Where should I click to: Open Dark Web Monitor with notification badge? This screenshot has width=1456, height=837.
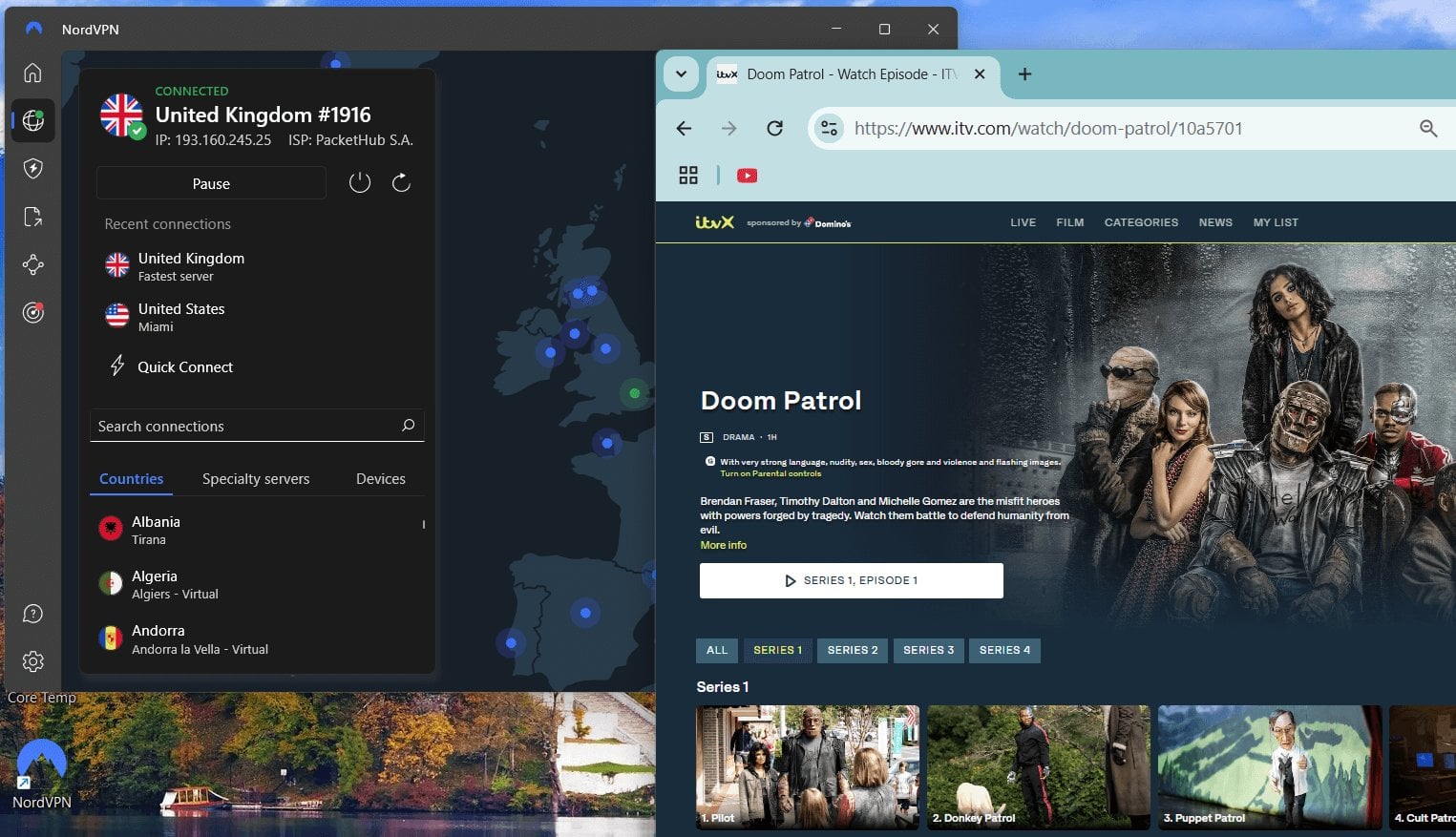[x=32, y=312]
